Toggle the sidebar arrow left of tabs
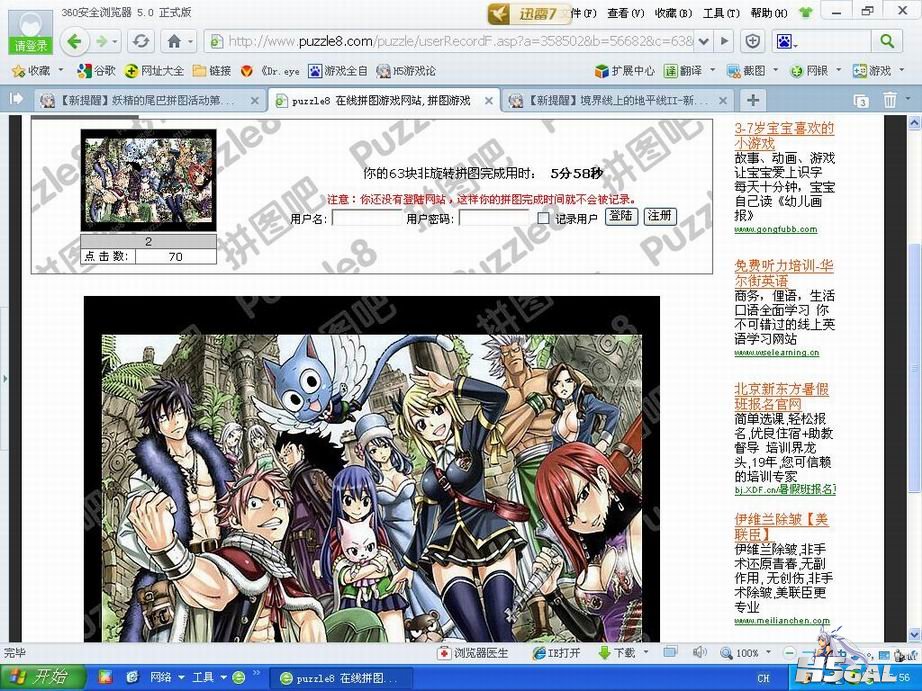 (16, 98)
